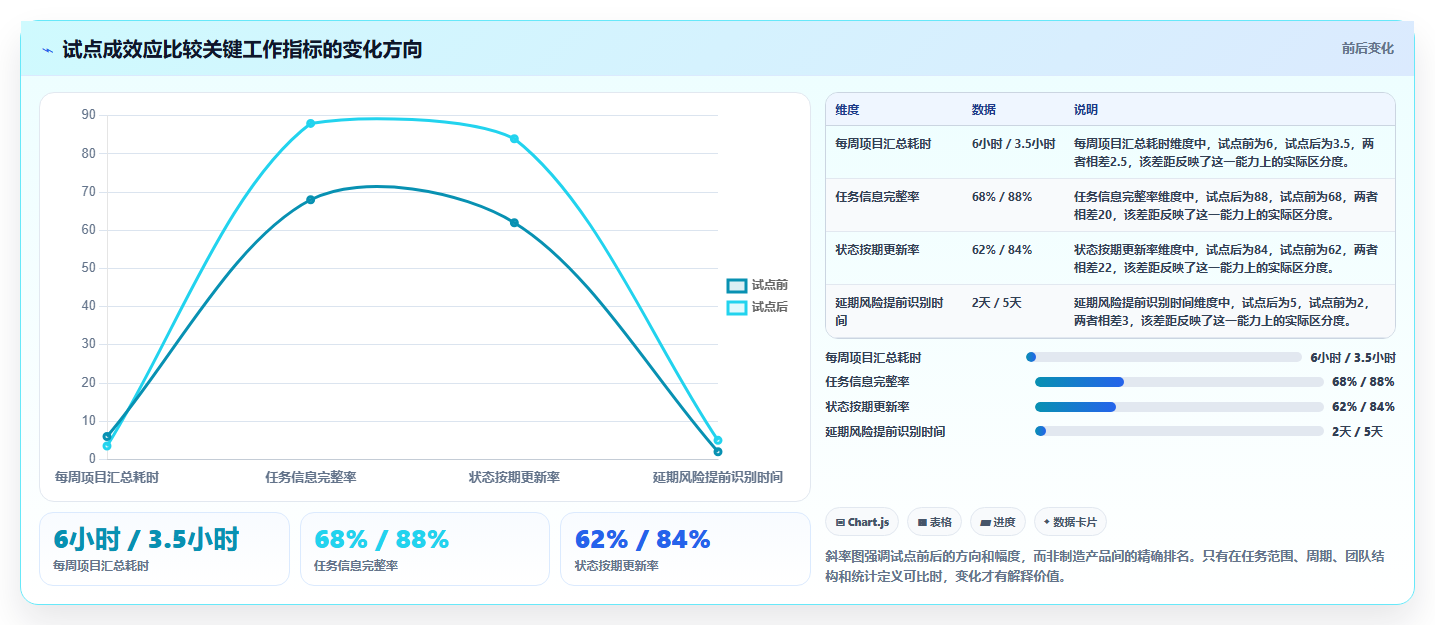Screen dimensions: 1435x625
Task: Click the 数据 column header
Action: [x=984, y=110]
